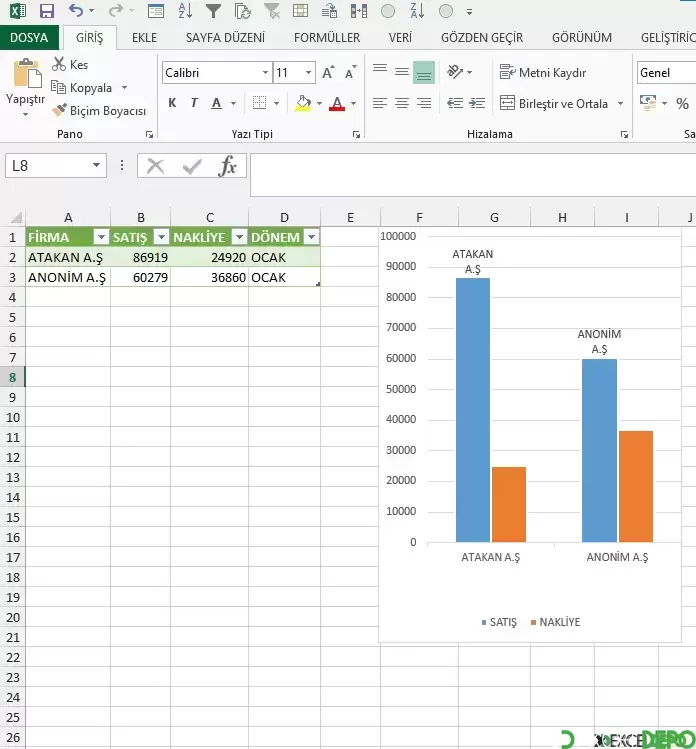Click the orange NAKLİYE bar for ANONİM A.Ş
Screen dimensions: 696x749
coord(636,486)
